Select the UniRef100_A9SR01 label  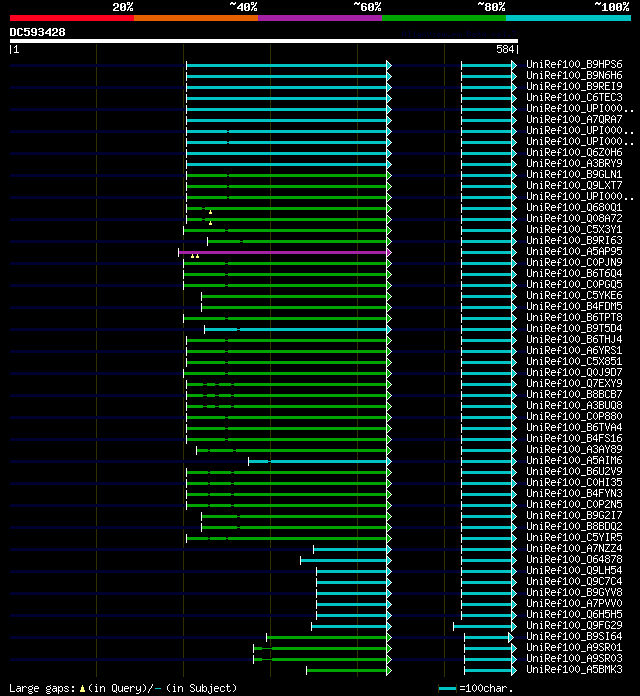tap(574, 648)
